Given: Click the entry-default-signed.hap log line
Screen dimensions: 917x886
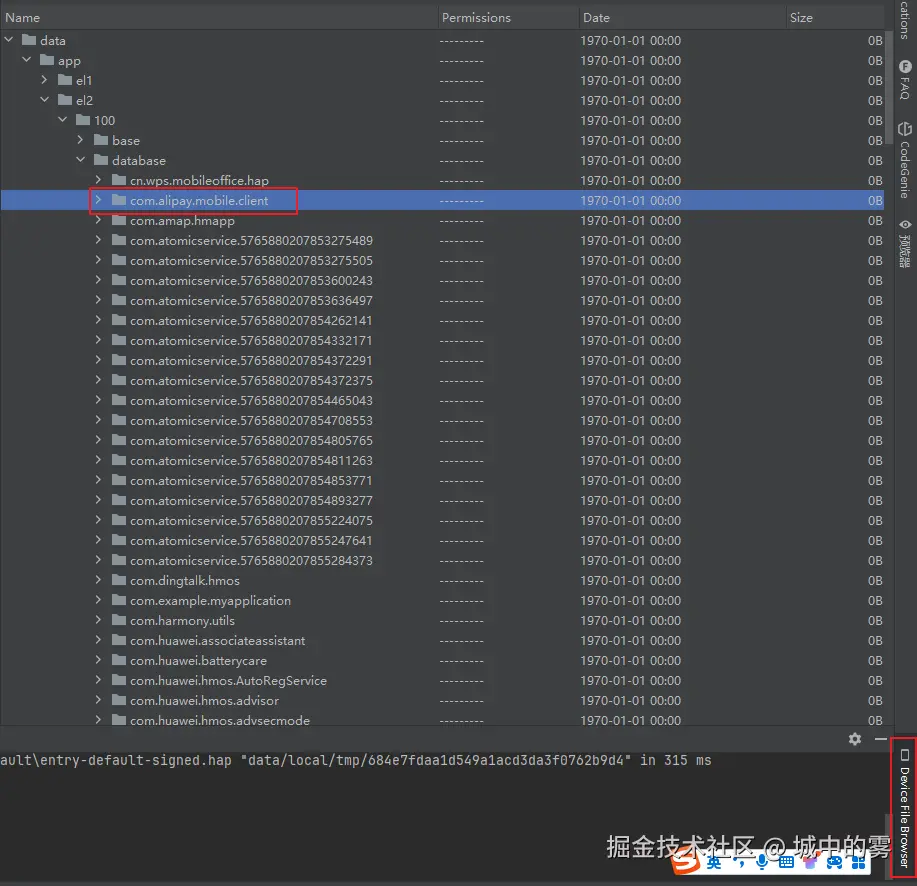Looking at the screenshot, I should click(356, 760).
